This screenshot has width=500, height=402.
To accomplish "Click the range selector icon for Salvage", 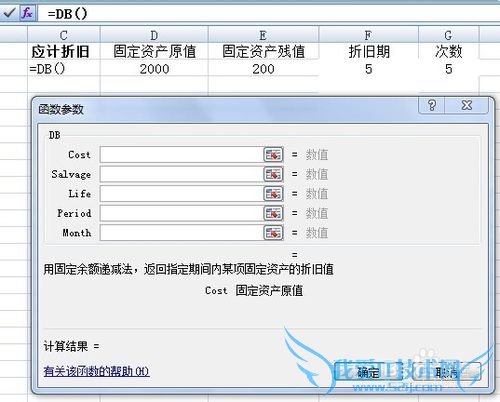I will click(273, 174).
